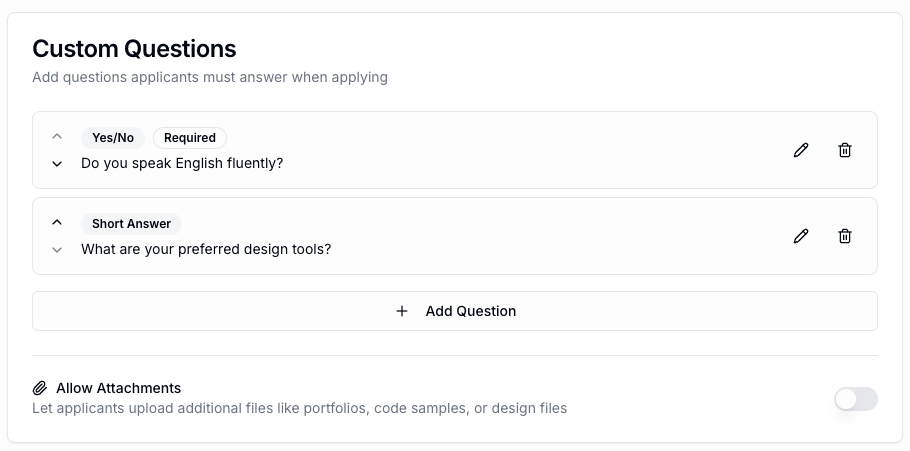Click the 'Short Answer' type badge
This screenshot has width=910, height=451.
pyautogui.click(x=131, y=224)
